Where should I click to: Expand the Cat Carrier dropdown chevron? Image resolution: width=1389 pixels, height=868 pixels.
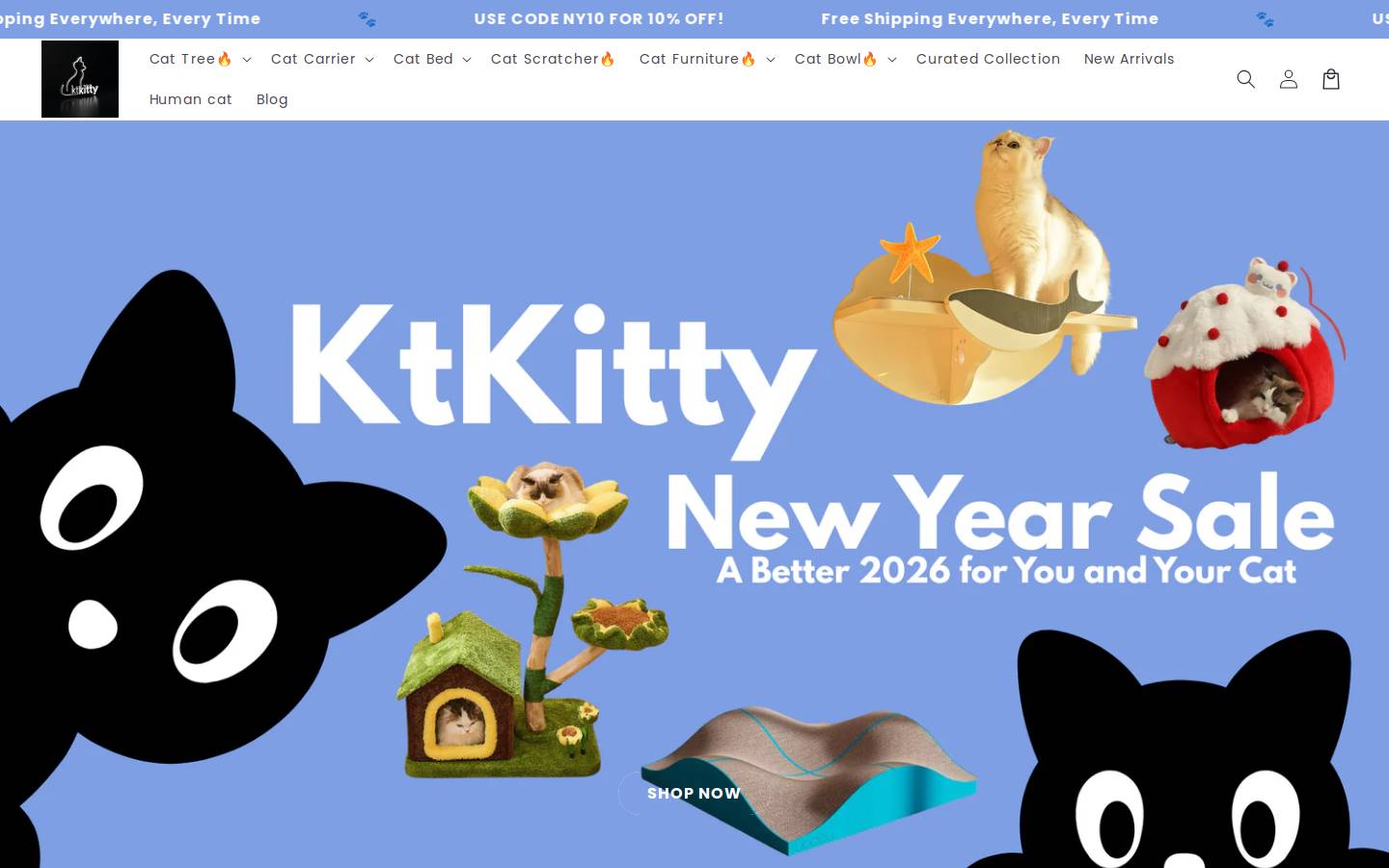tap(368, 60)
